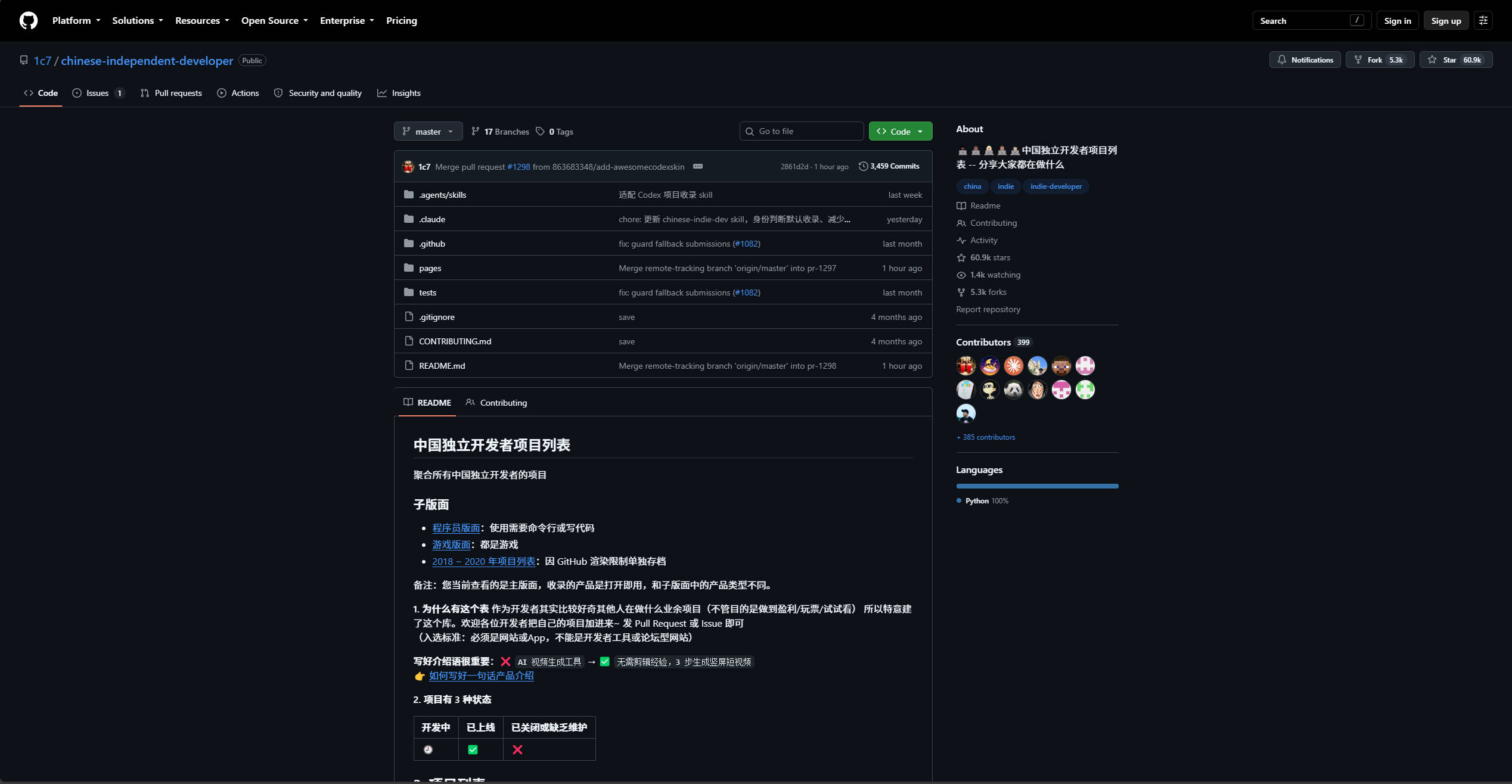1512x784 pixels.
Task: Click the README.md file icon
Action: pos(409,366)
